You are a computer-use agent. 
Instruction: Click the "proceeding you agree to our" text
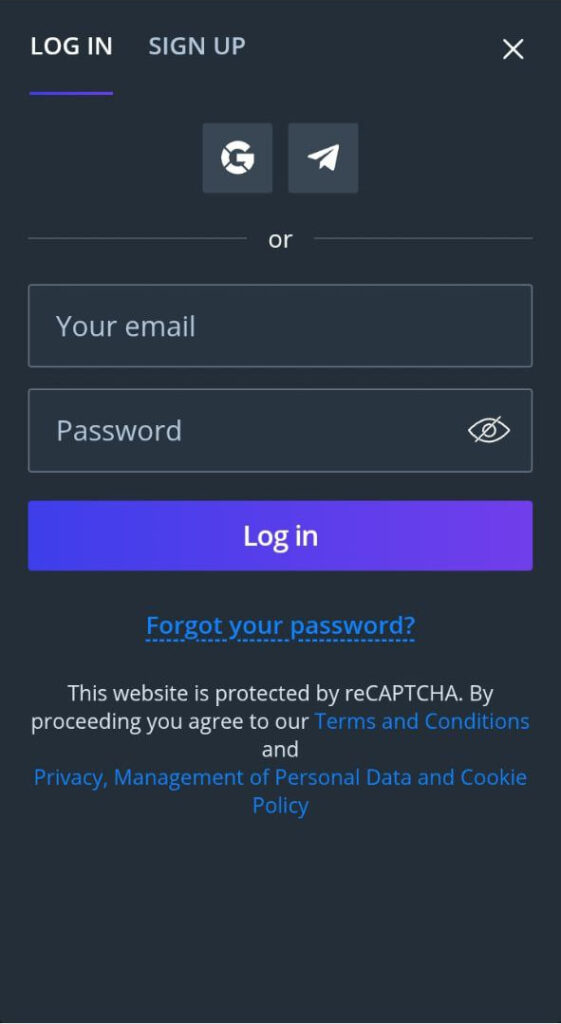pyautogui.click(x=170, y=722)
